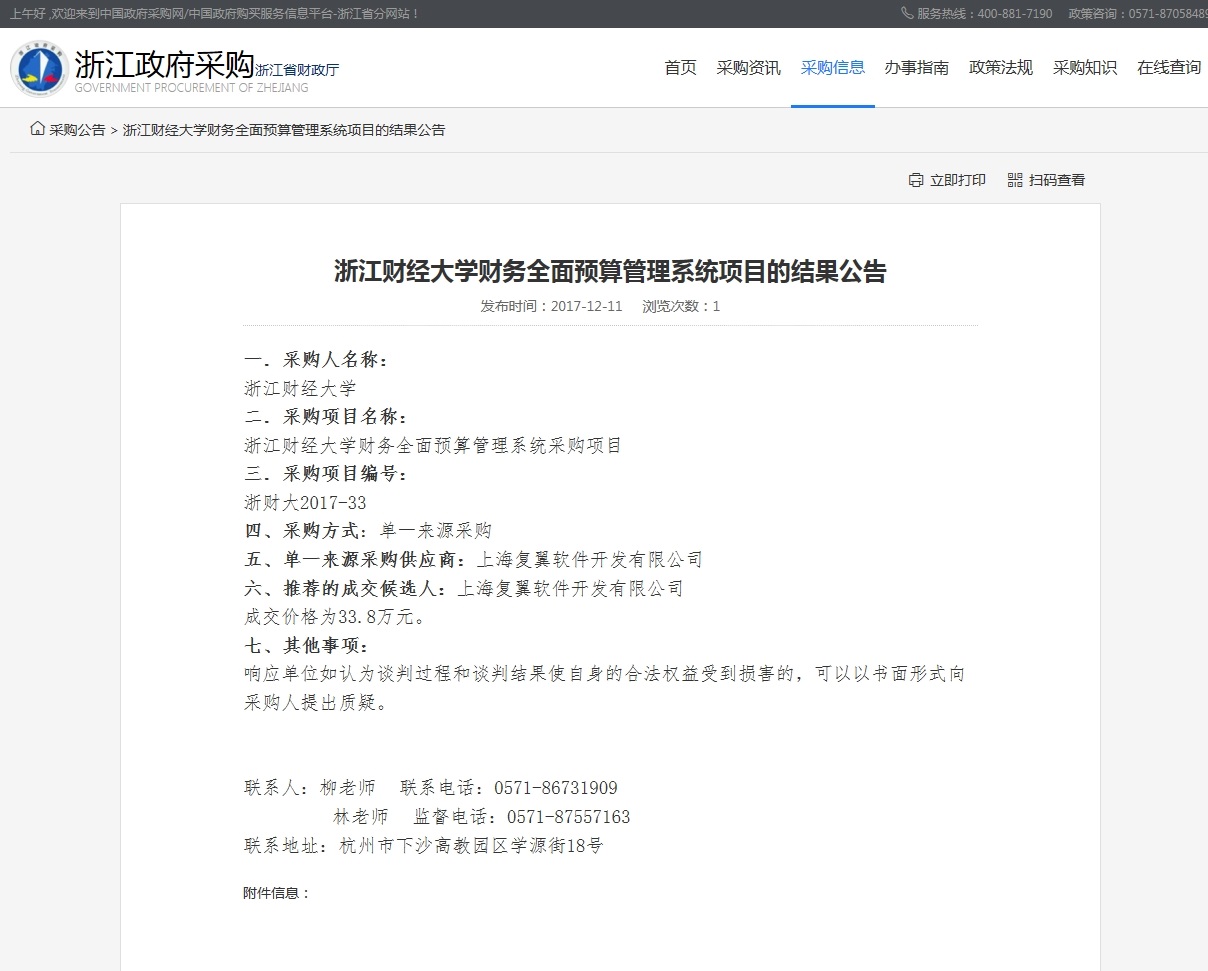The image size is (1208, 971).
Task: Click the Zhejiang Government Procurement round logo
Action: pos(39,69)
